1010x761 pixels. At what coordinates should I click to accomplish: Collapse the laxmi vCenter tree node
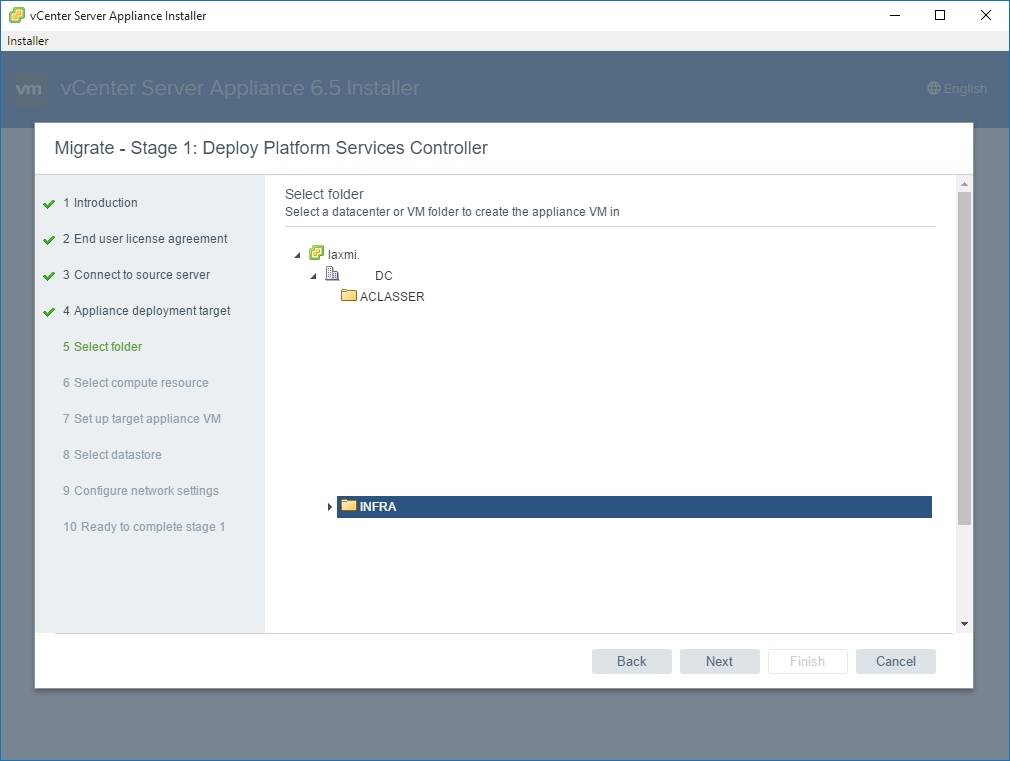[x=298, y=255]
